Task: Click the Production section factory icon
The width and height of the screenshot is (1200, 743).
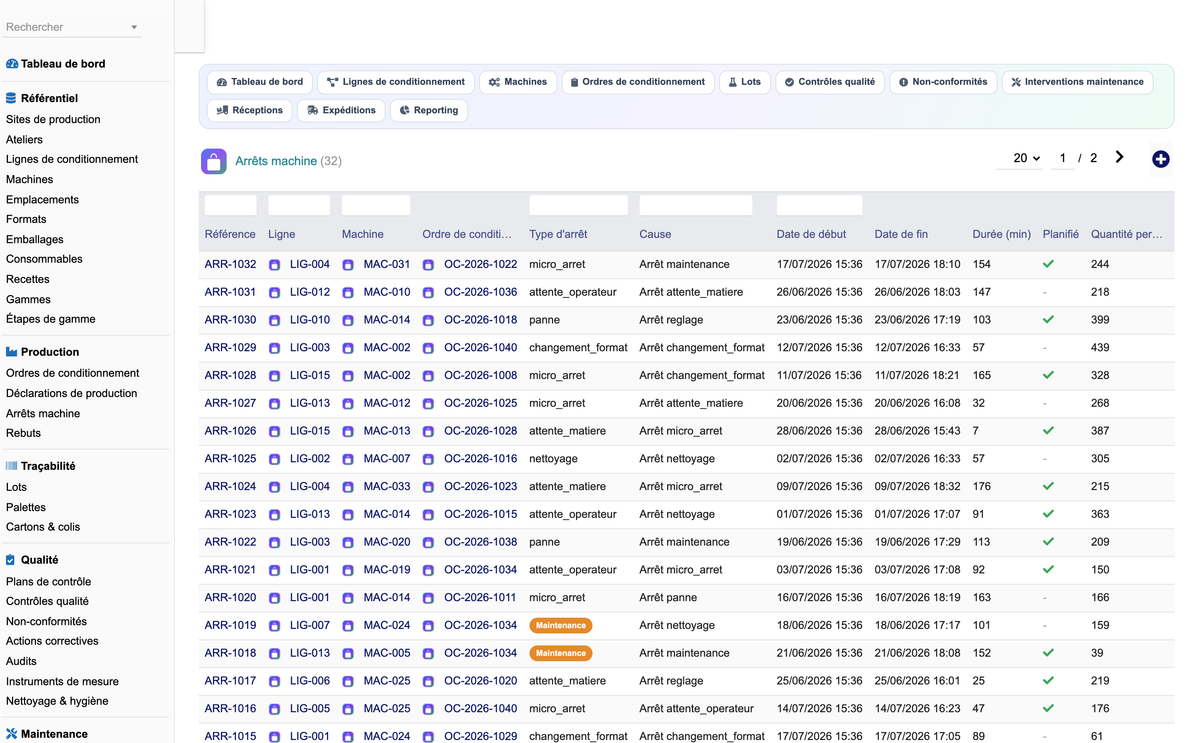Action: (11, 352)
